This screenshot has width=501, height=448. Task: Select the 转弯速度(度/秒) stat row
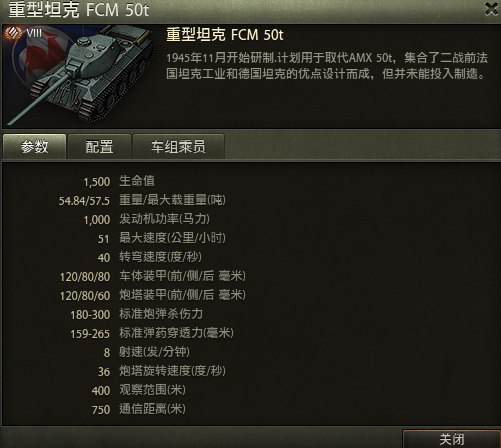click(150, 257)
